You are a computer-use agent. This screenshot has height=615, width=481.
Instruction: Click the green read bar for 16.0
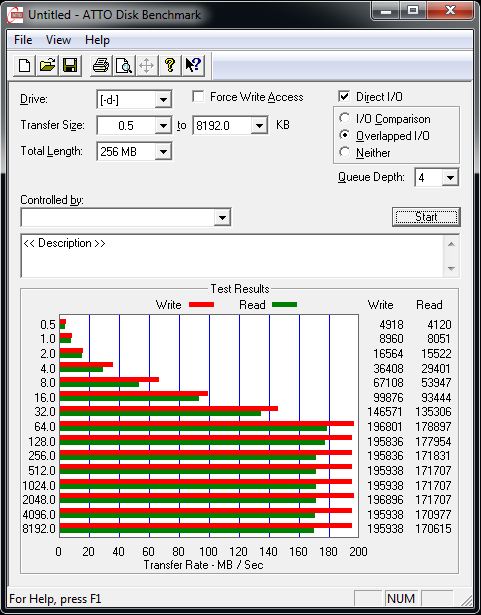click(129, 398)
